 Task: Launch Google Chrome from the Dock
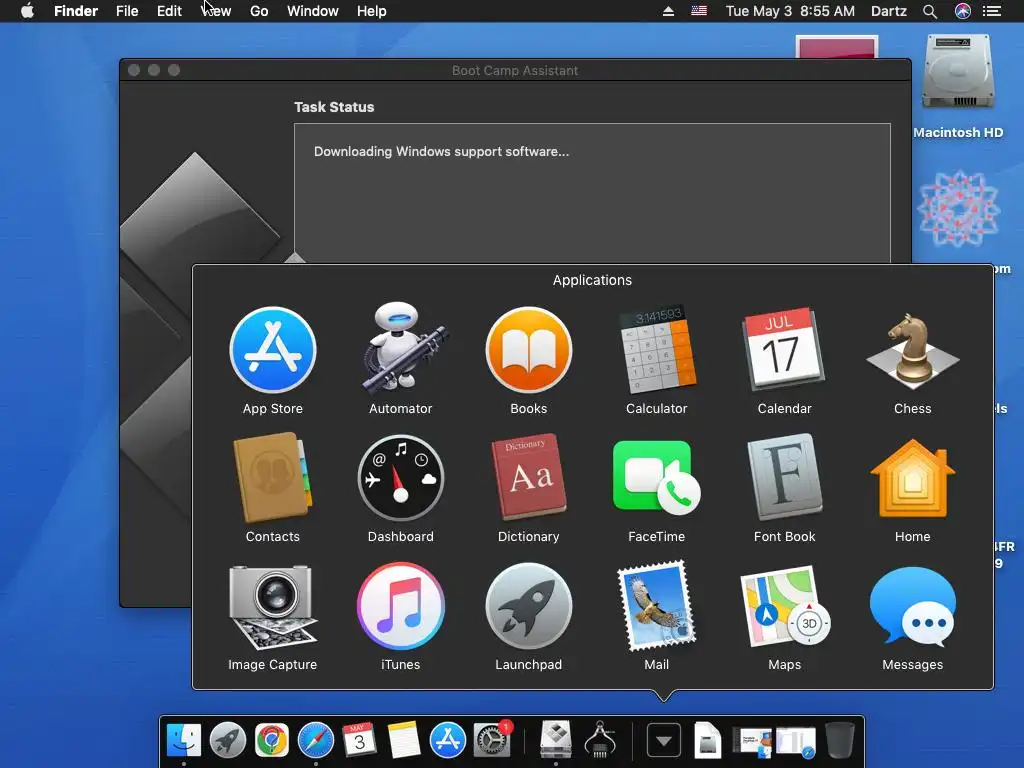point(272,740)
